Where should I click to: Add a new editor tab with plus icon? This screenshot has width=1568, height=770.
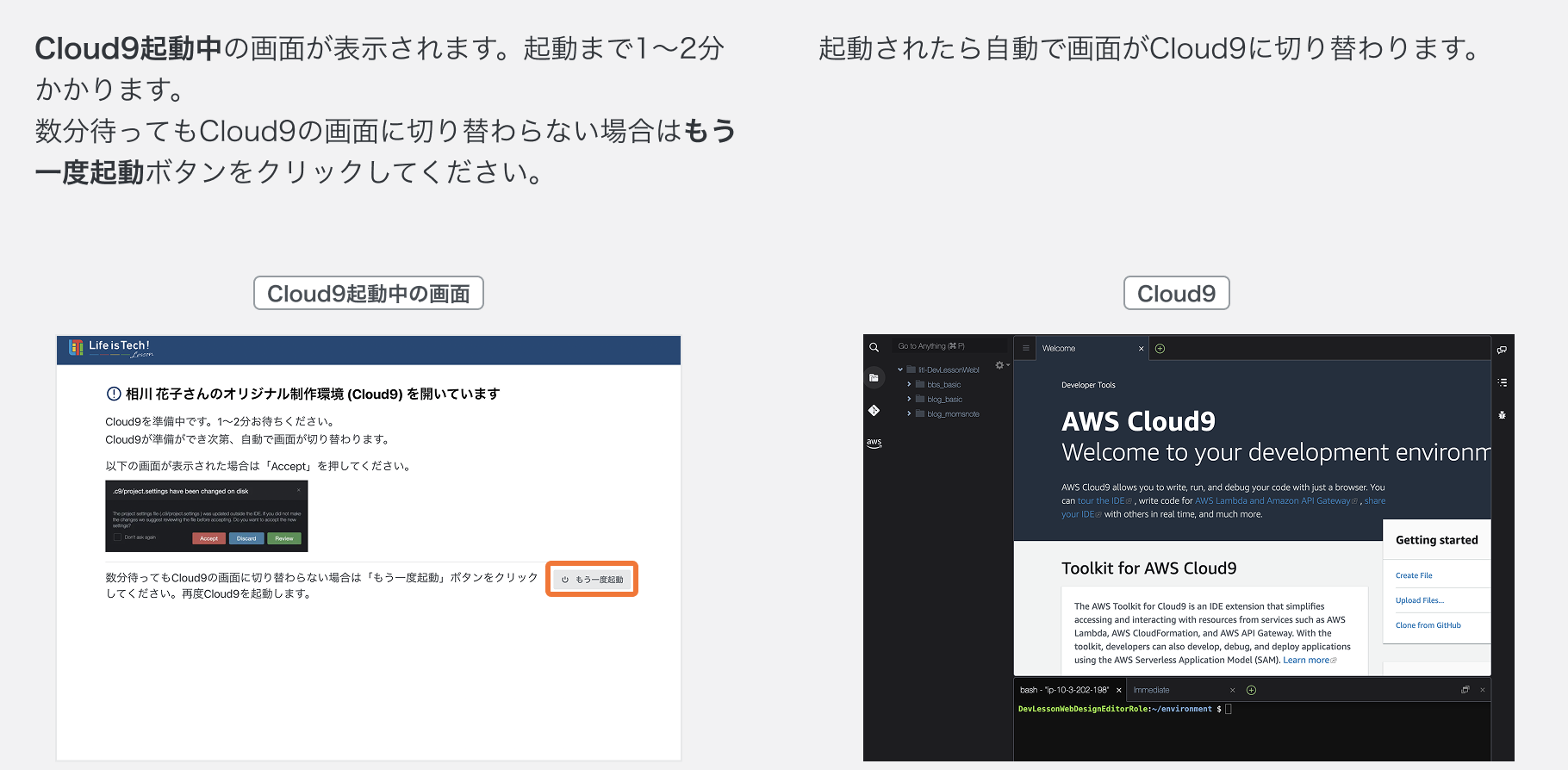(x=1160, y=349)
